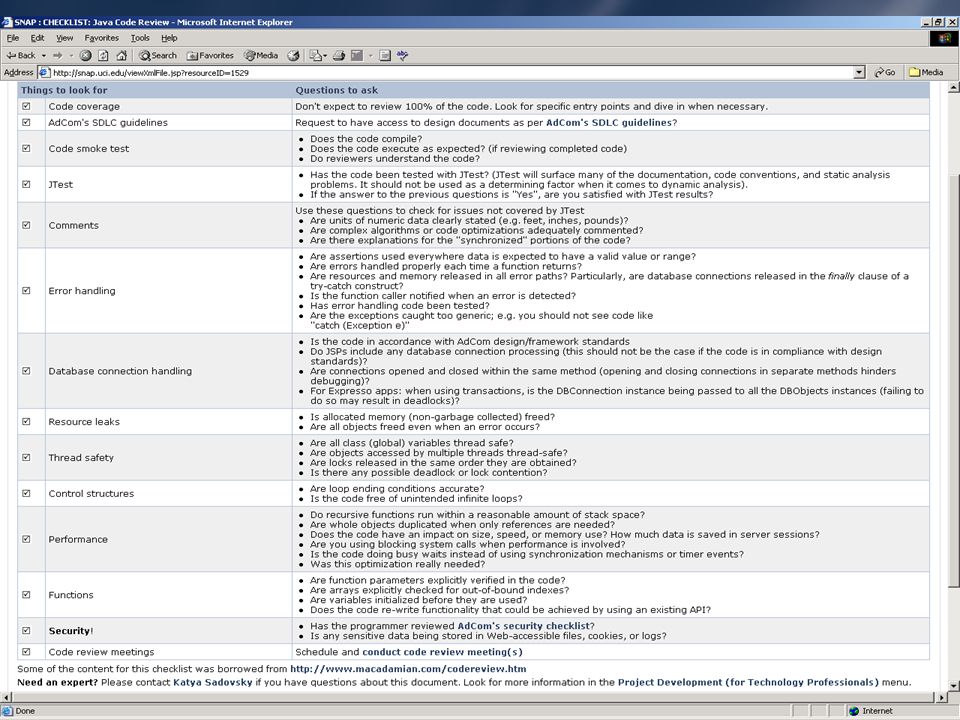Toggle the JTest checkbox
Image resolution: width=960 pixels, height=720 pixels.
(x=26, y=184)
